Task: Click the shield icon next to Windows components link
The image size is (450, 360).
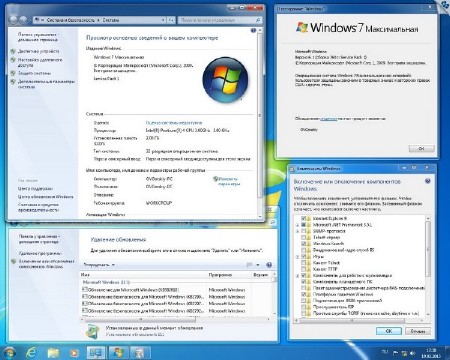Action: pos(13,262)
